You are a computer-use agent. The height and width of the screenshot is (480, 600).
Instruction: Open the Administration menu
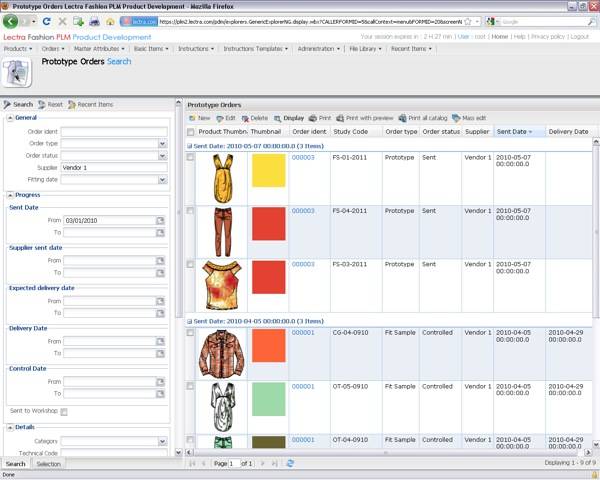pyautogui.click(x=318, y=49)
